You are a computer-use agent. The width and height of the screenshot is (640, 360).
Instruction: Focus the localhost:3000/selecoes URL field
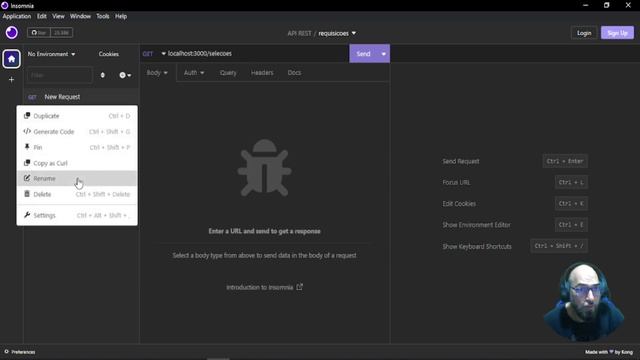coord(257,53)
